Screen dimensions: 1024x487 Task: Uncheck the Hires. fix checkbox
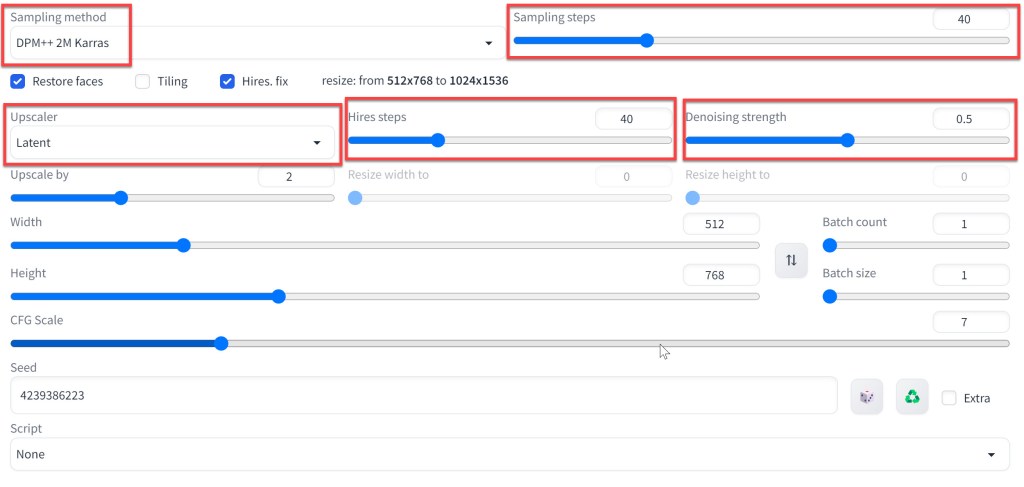(x=227, y=81)
